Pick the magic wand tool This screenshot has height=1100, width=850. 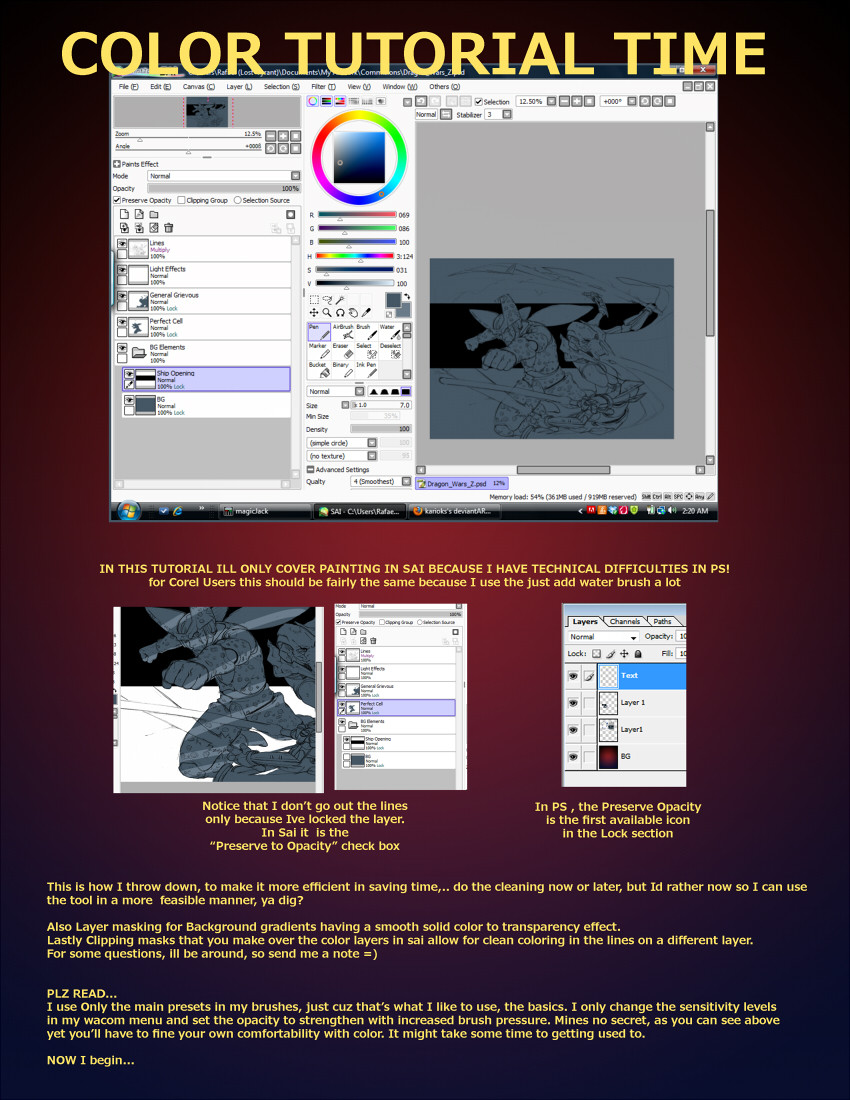pos(340,300)
